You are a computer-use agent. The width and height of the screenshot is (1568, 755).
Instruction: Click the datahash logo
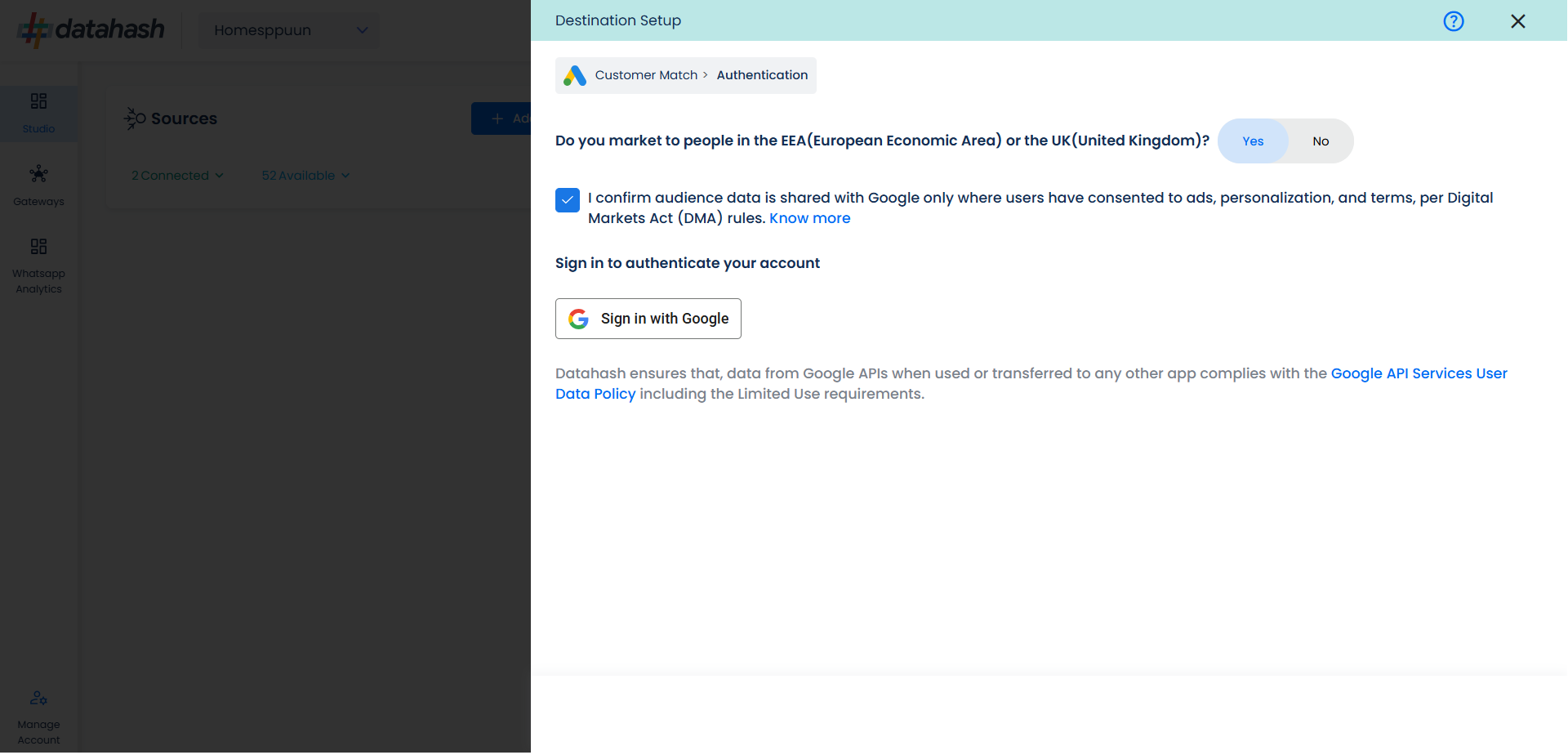(91, 29)
